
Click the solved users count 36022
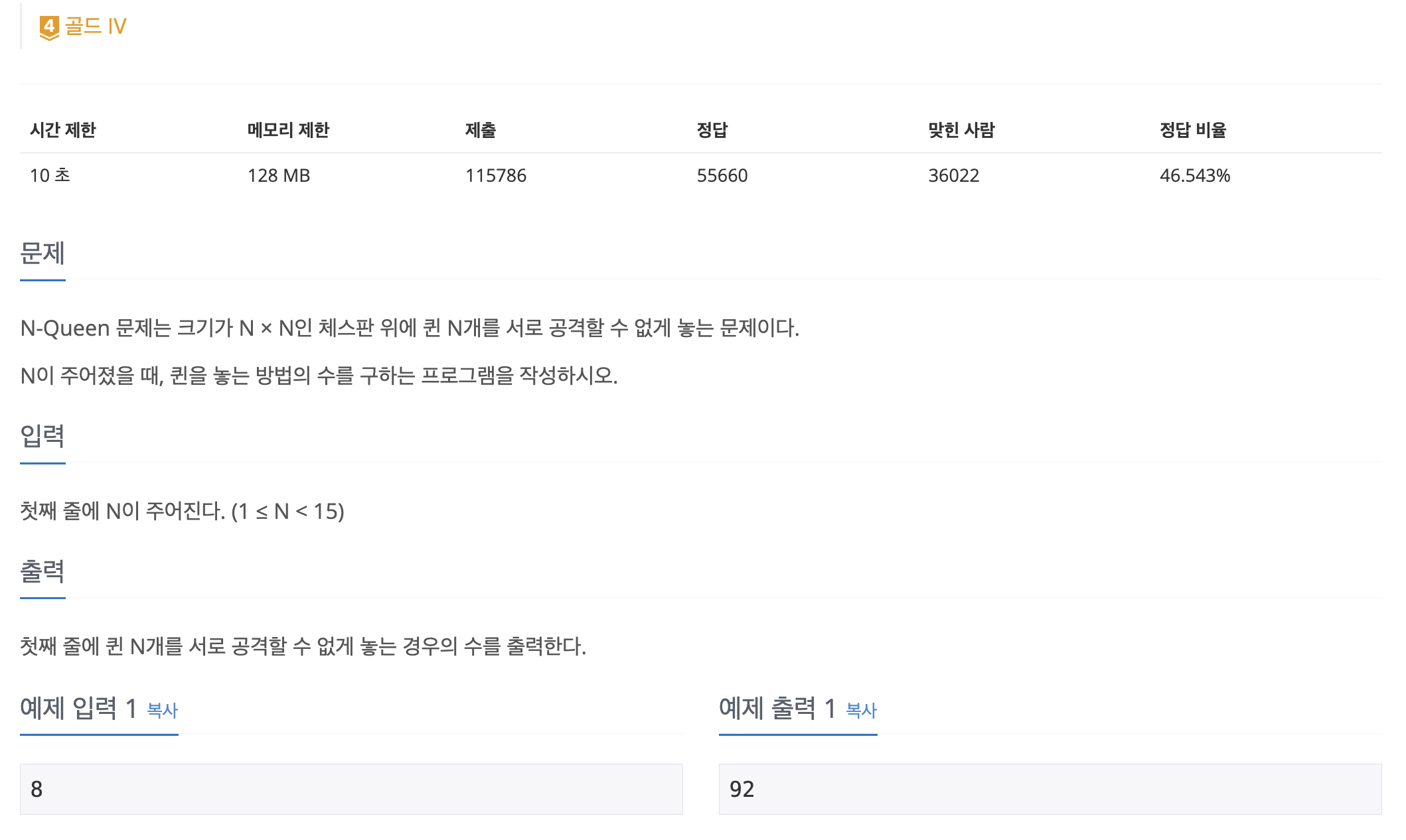[x=953, y=176]
